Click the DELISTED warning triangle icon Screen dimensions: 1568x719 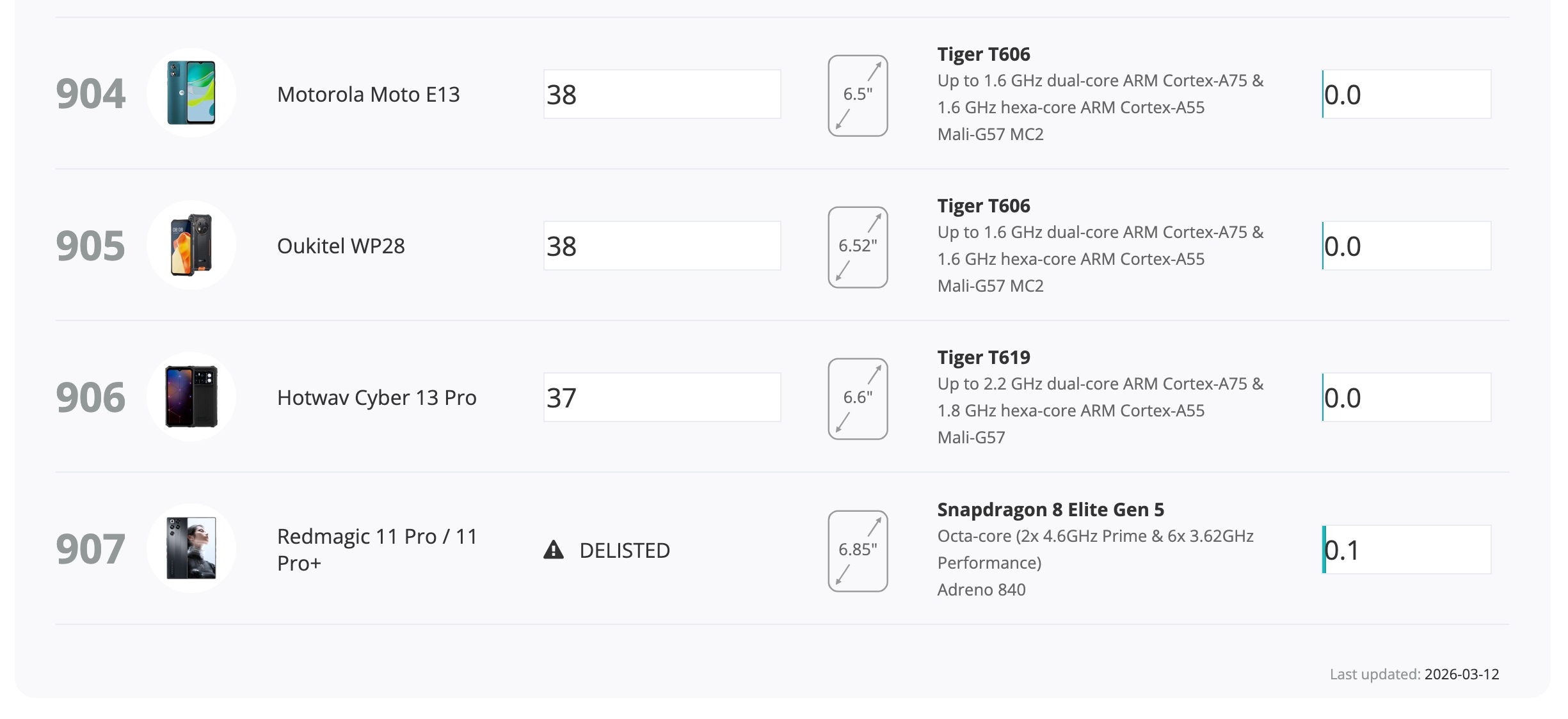point(554,550)
